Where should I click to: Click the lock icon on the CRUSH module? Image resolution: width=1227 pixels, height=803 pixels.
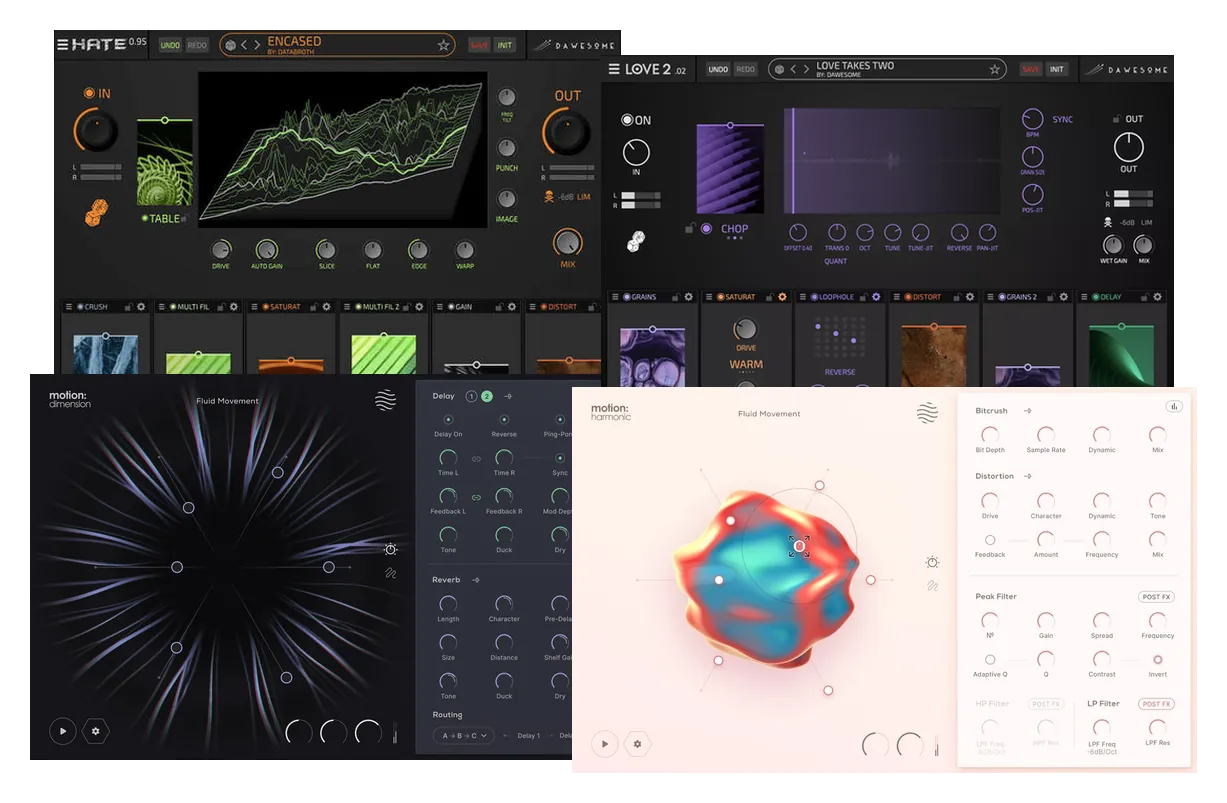tap(127, 307)
